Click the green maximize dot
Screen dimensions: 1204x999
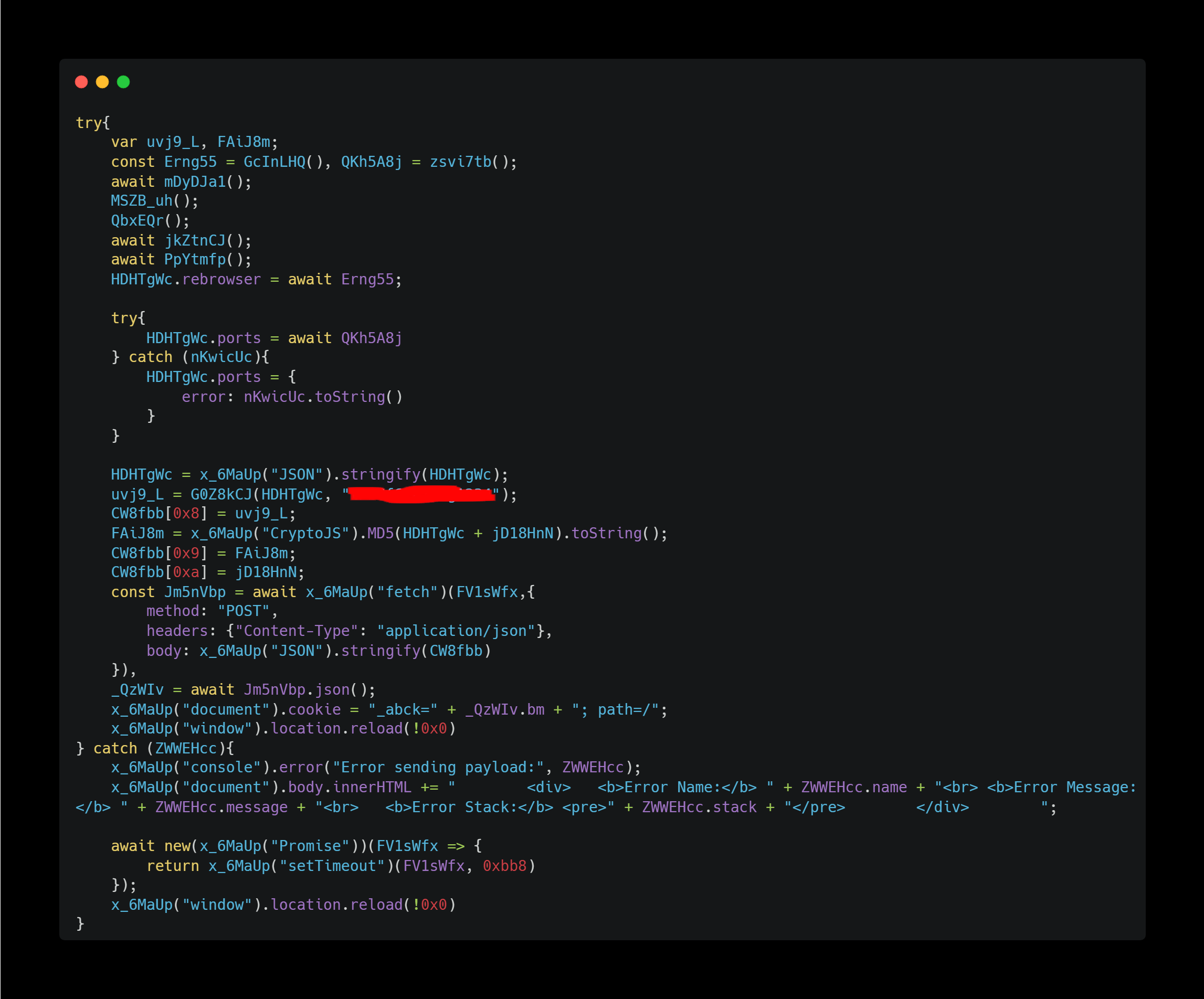click(123, 82)
